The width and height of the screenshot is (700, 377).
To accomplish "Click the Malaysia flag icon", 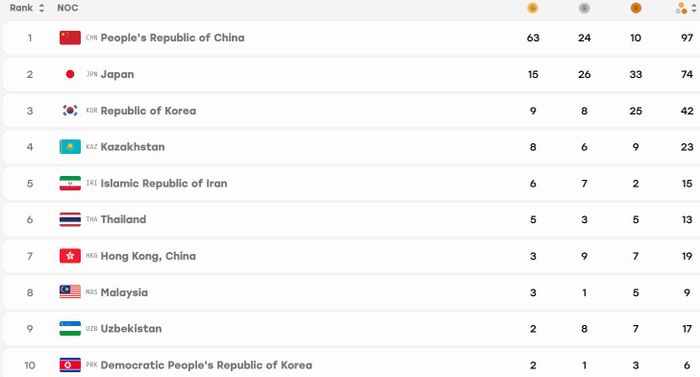I will point(70,292).
